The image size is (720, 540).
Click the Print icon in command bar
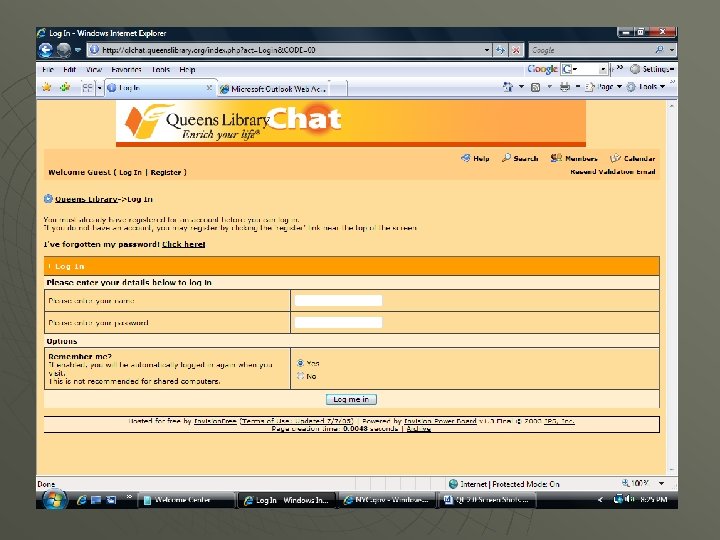565,87
